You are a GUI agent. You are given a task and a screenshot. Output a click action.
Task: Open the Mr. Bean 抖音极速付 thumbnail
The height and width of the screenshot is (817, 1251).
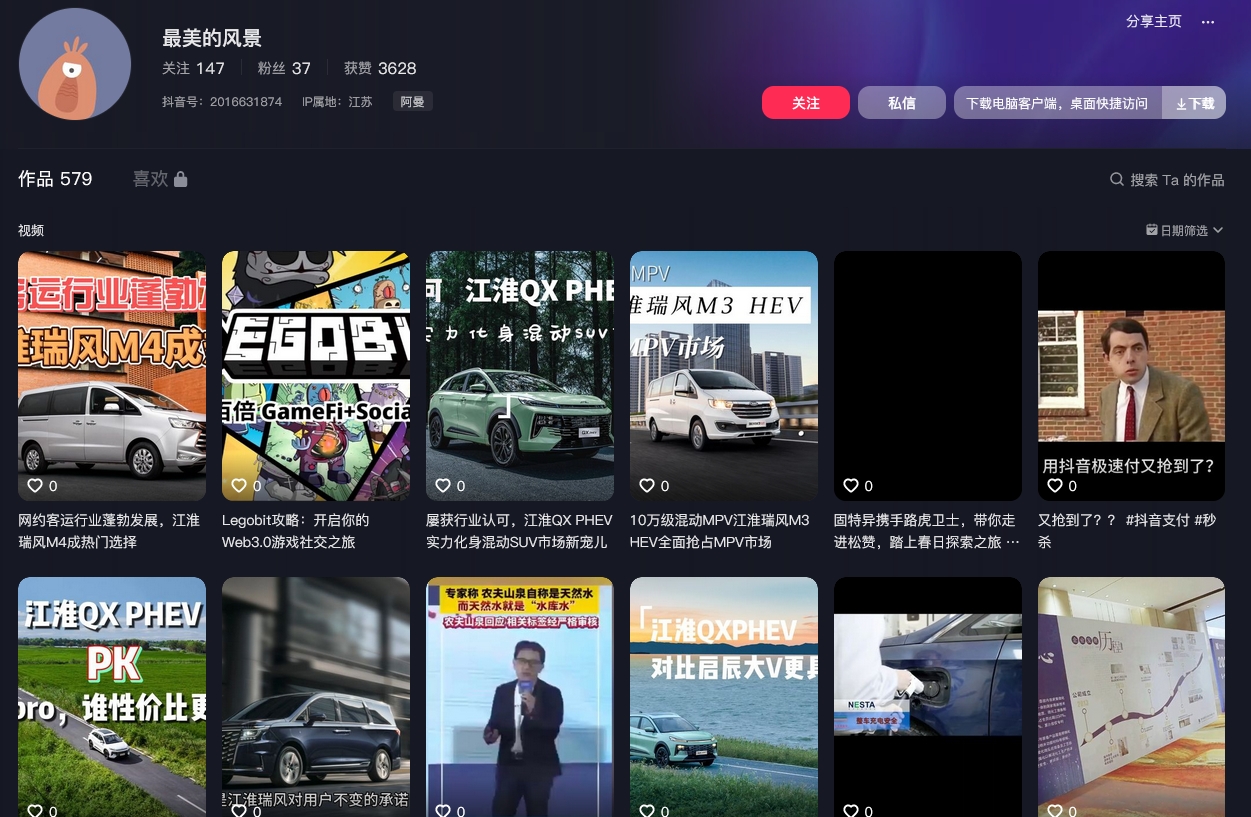1131,376
